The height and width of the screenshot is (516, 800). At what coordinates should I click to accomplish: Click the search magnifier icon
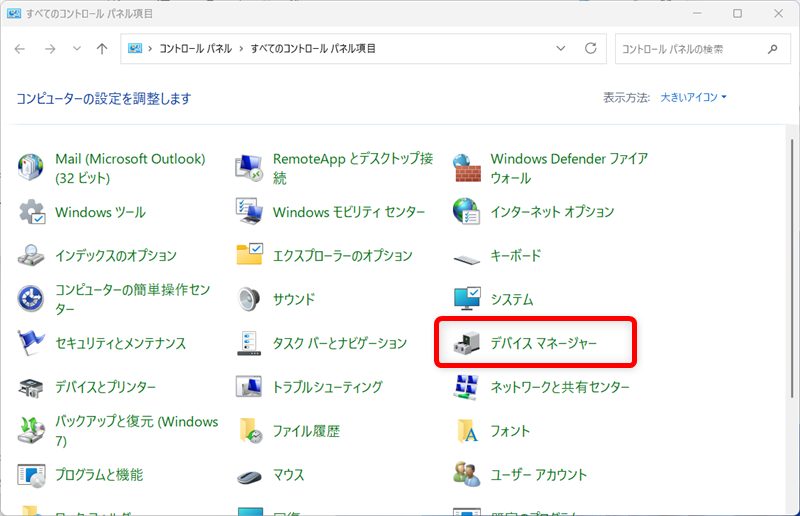pyautogui.click(x=772, y=49)
